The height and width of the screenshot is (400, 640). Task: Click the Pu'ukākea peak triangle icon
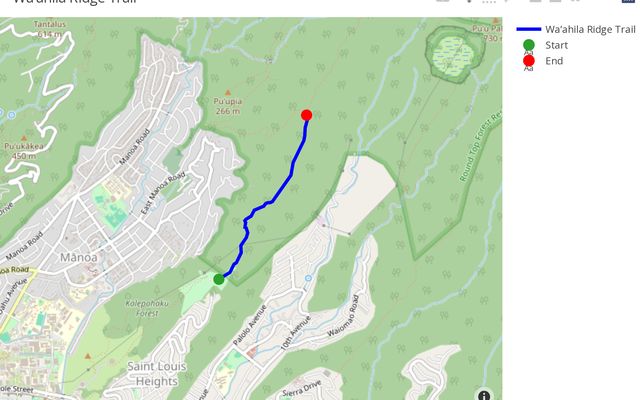pos(24,138)
